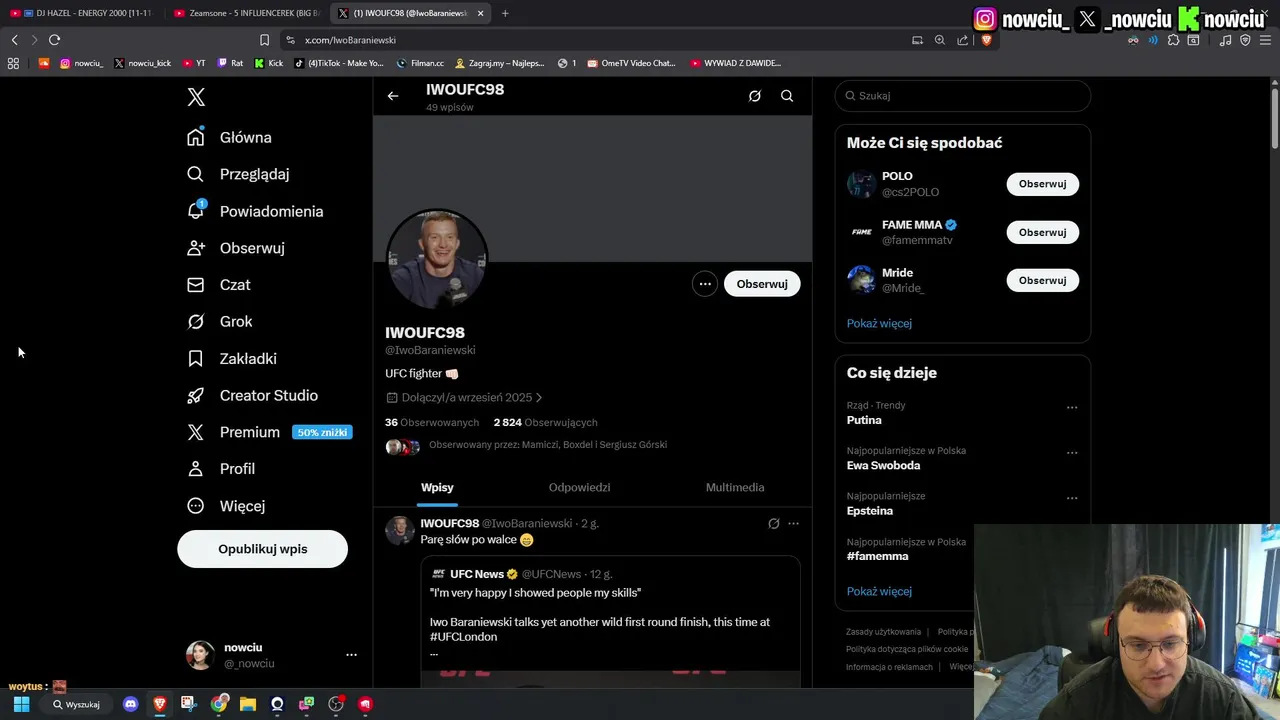The width and height of the screenshot is (1280, 720).
Task: Switch to the DJ HAZEL browser tab
Action: pos(82,13)
